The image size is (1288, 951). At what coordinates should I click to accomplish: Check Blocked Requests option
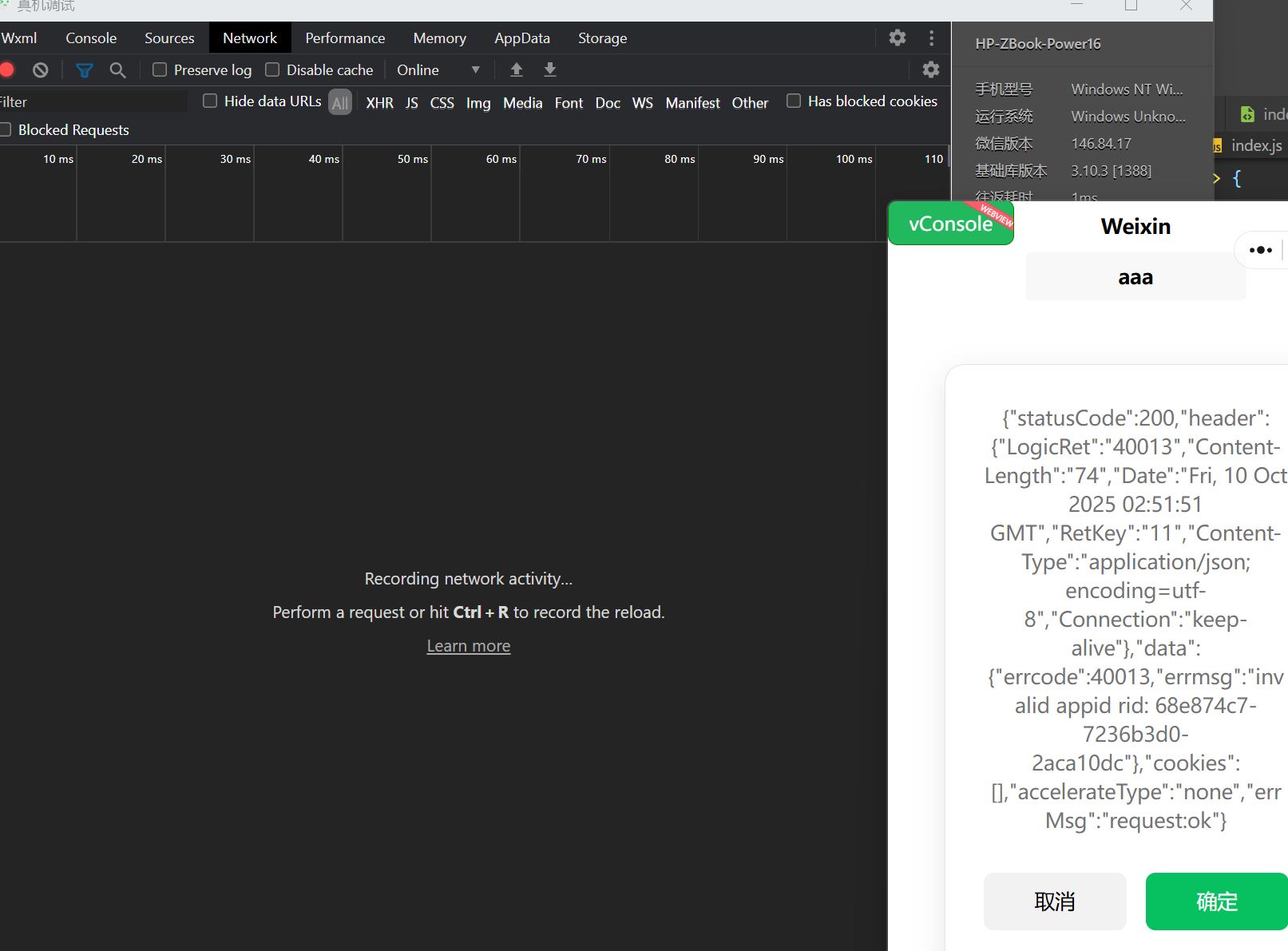point(5,129)
